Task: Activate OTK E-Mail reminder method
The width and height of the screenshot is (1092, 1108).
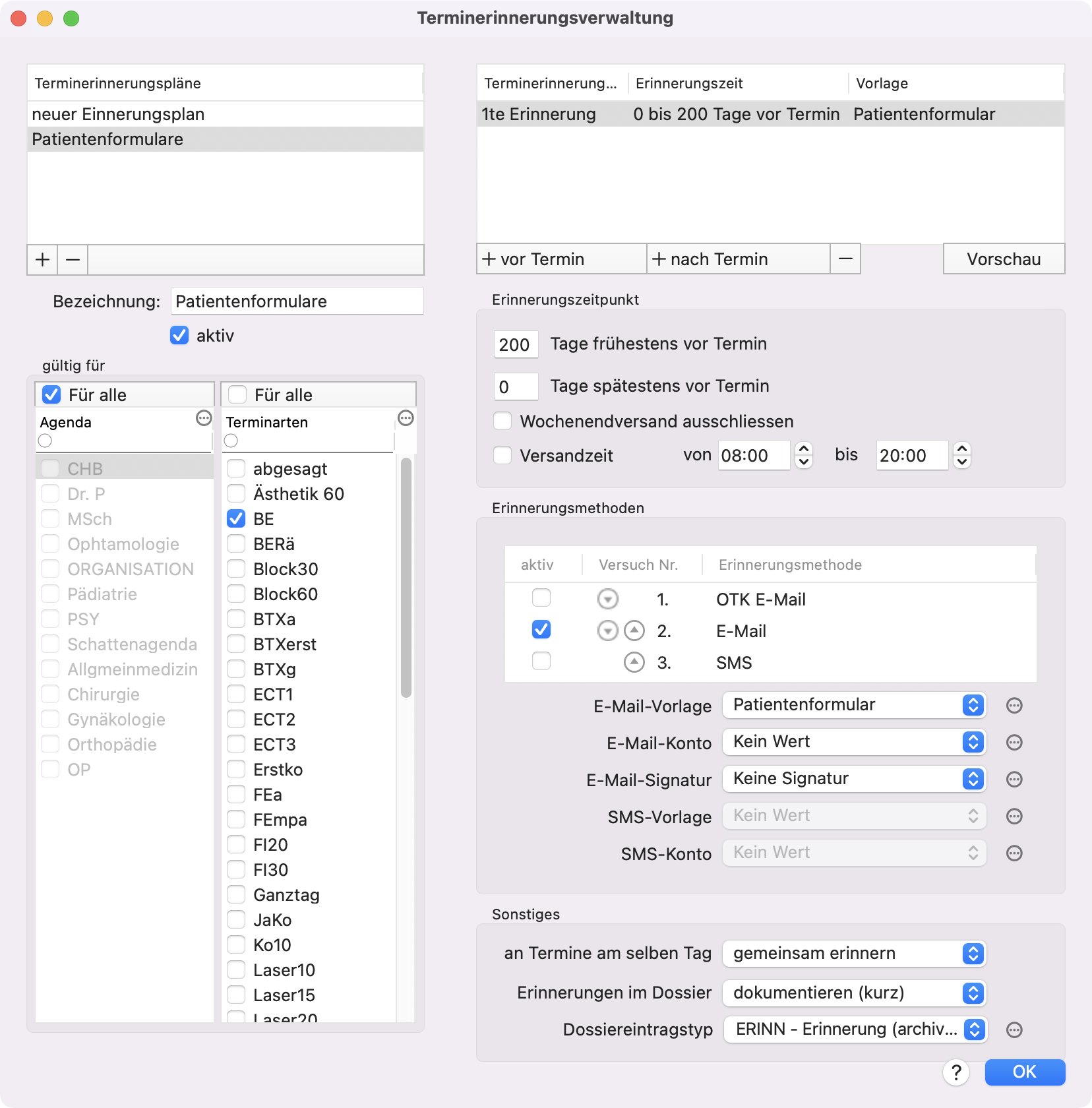Action: coord(541,598)
